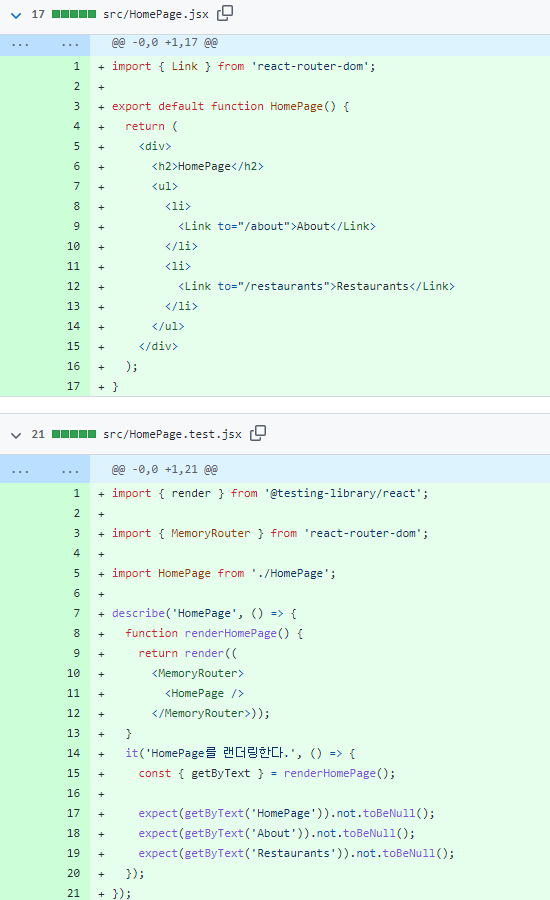
Task: Click the const { getByText } = renderHomePage() line
Action: click(x=267, y=774)
